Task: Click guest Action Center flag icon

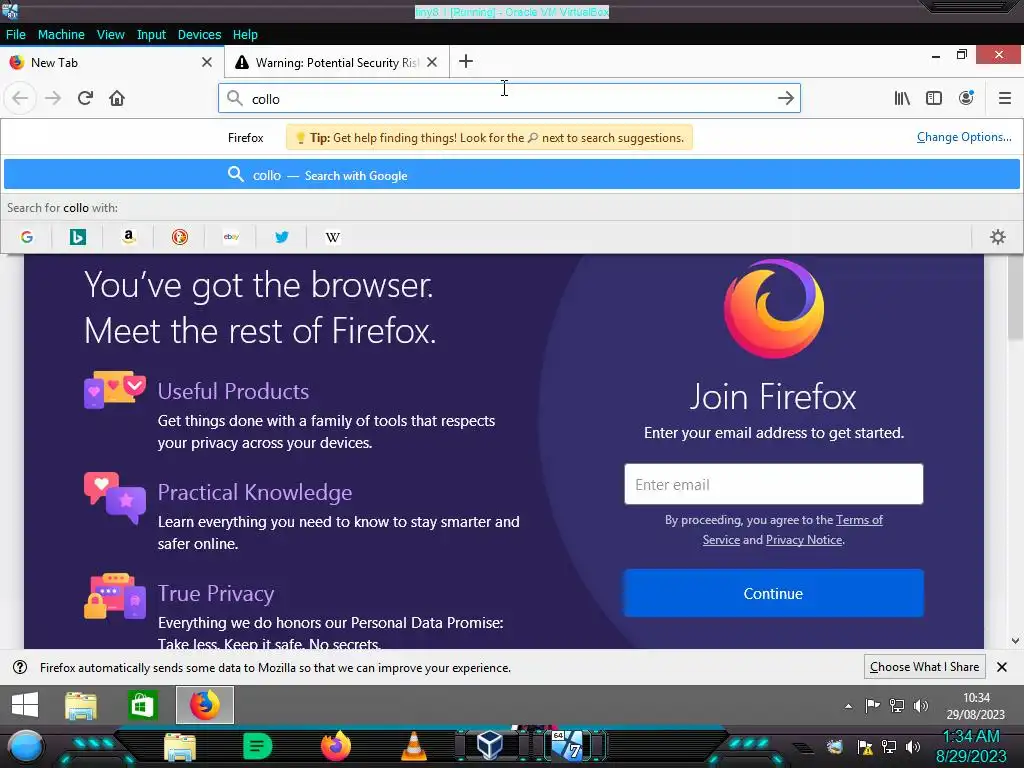Action: pos(872,706)
